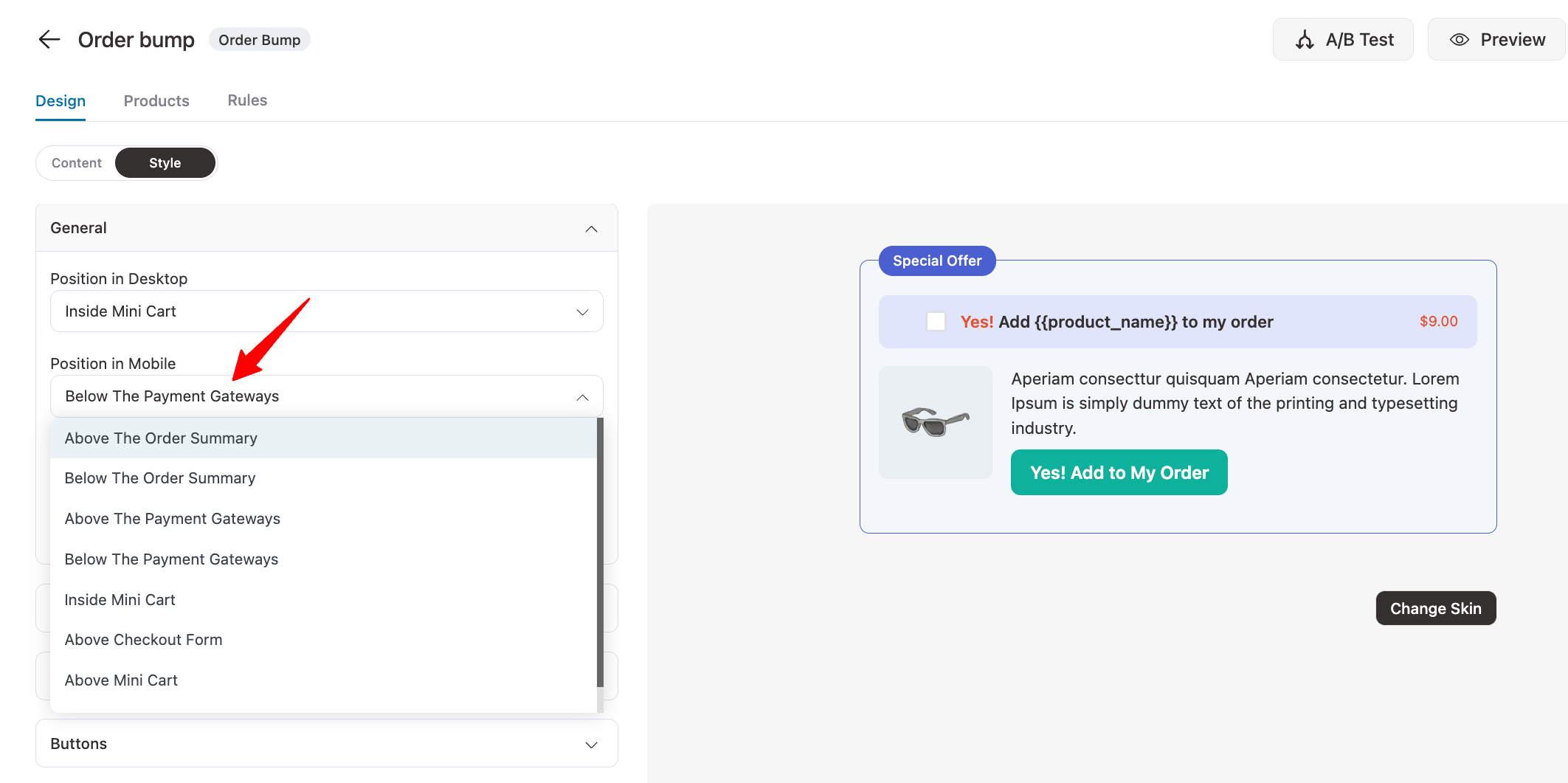Click the sunglasses product thumbnail

click(935, 422)
